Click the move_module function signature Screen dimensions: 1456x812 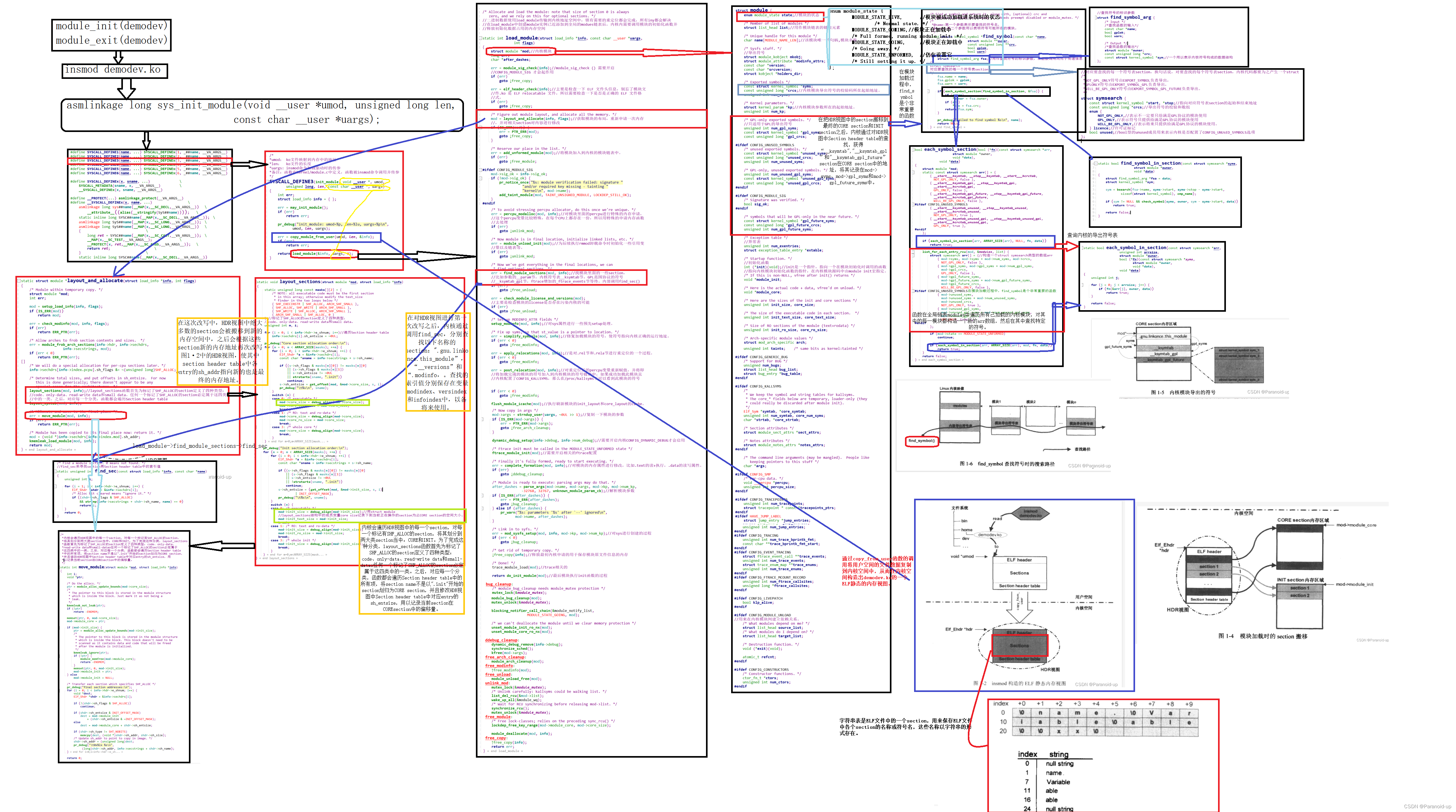[119, 567]
